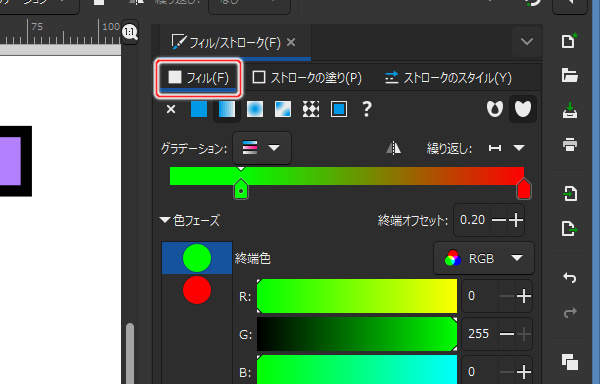The height and width of the screenshot is (384, 600).
Task: Click the new document icon
Action: [569, 41]
